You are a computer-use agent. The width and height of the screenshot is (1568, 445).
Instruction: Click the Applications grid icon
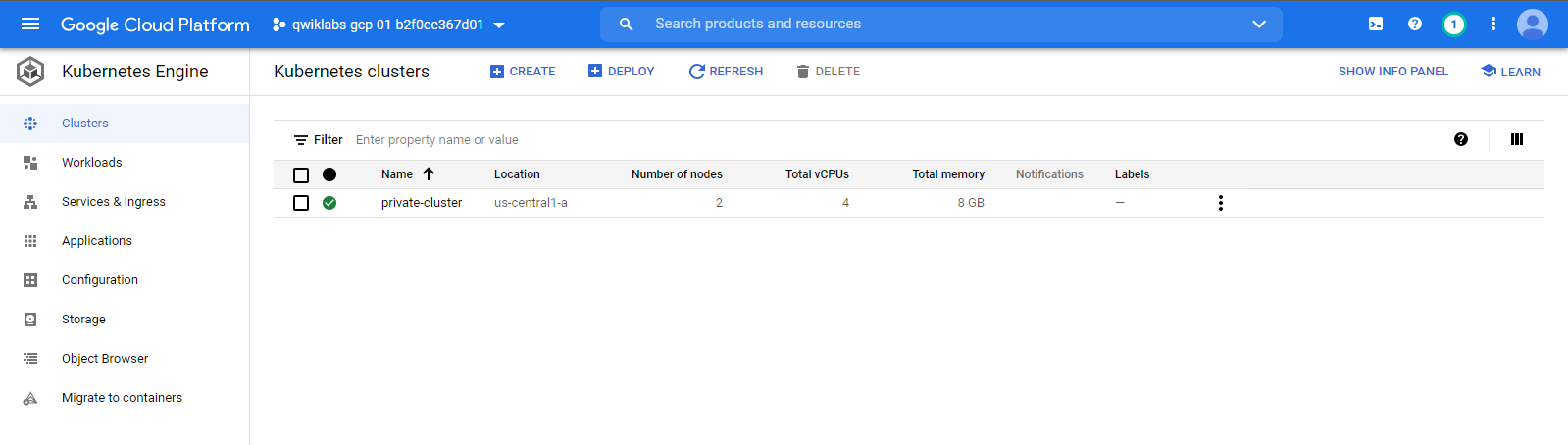tap(30, 241)
